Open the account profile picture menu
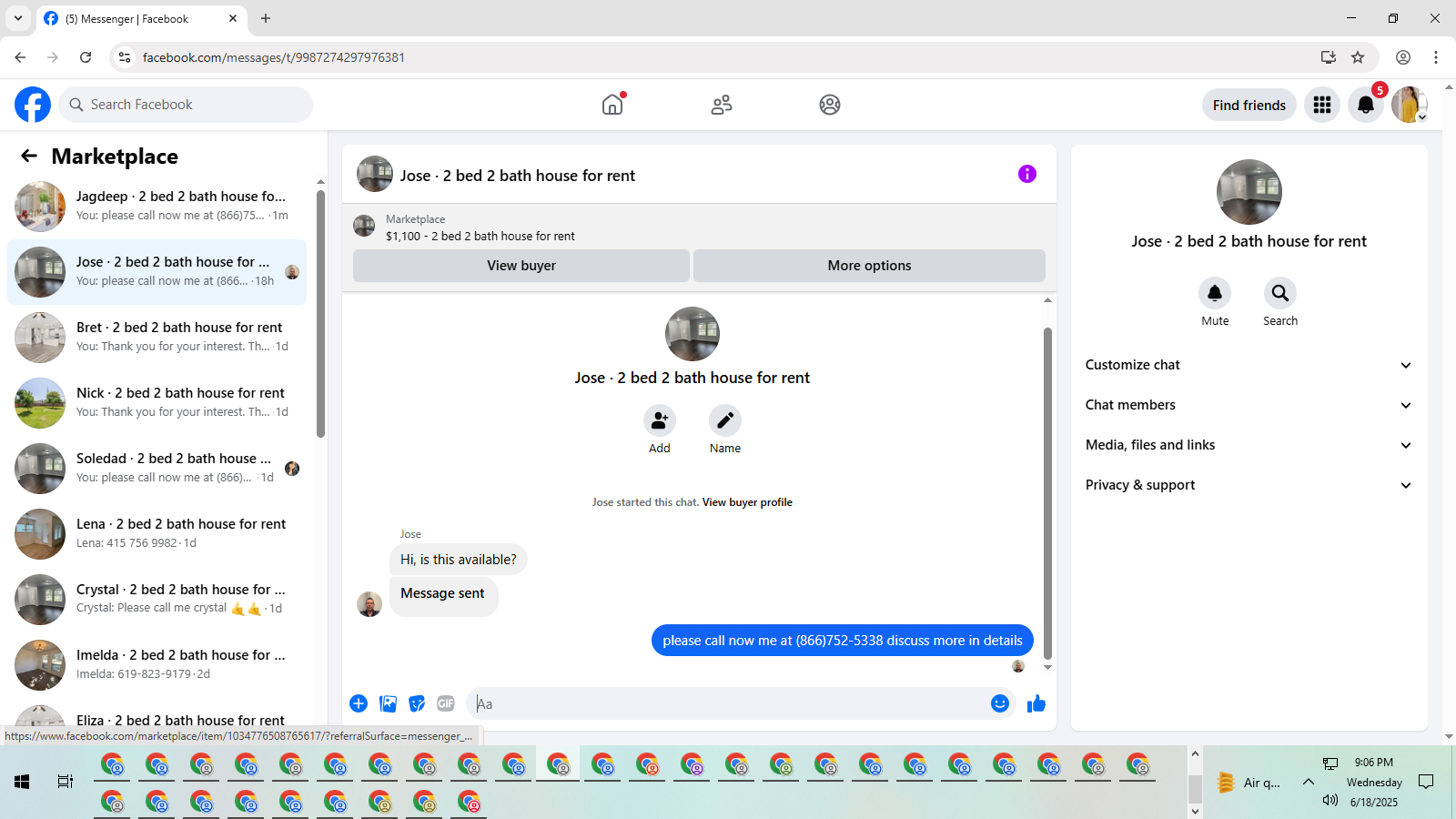The width and height of the screenshot is (1456, 819). click(1409, 105)
